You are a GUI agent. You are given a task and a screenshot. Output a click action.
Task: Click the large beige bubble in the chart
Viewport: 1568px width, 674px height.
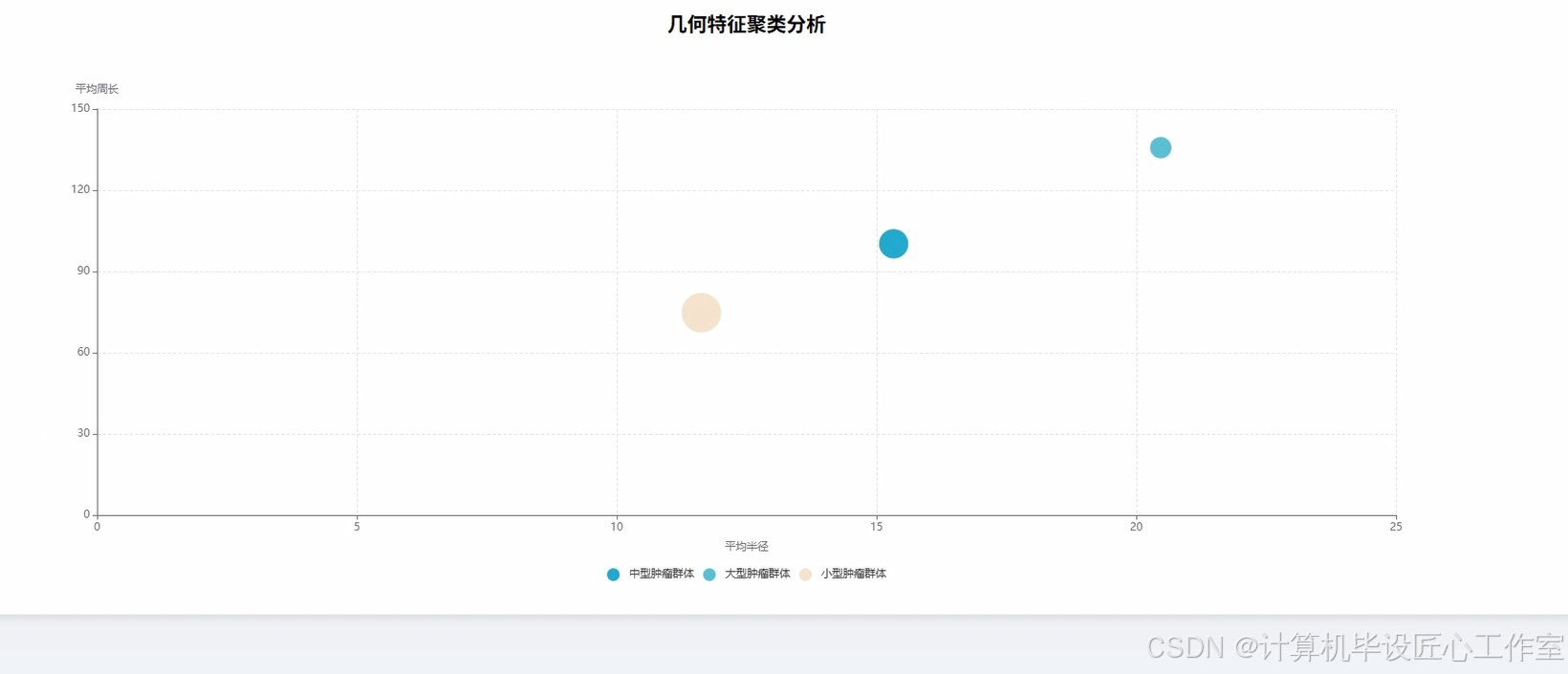click(701, 313)
